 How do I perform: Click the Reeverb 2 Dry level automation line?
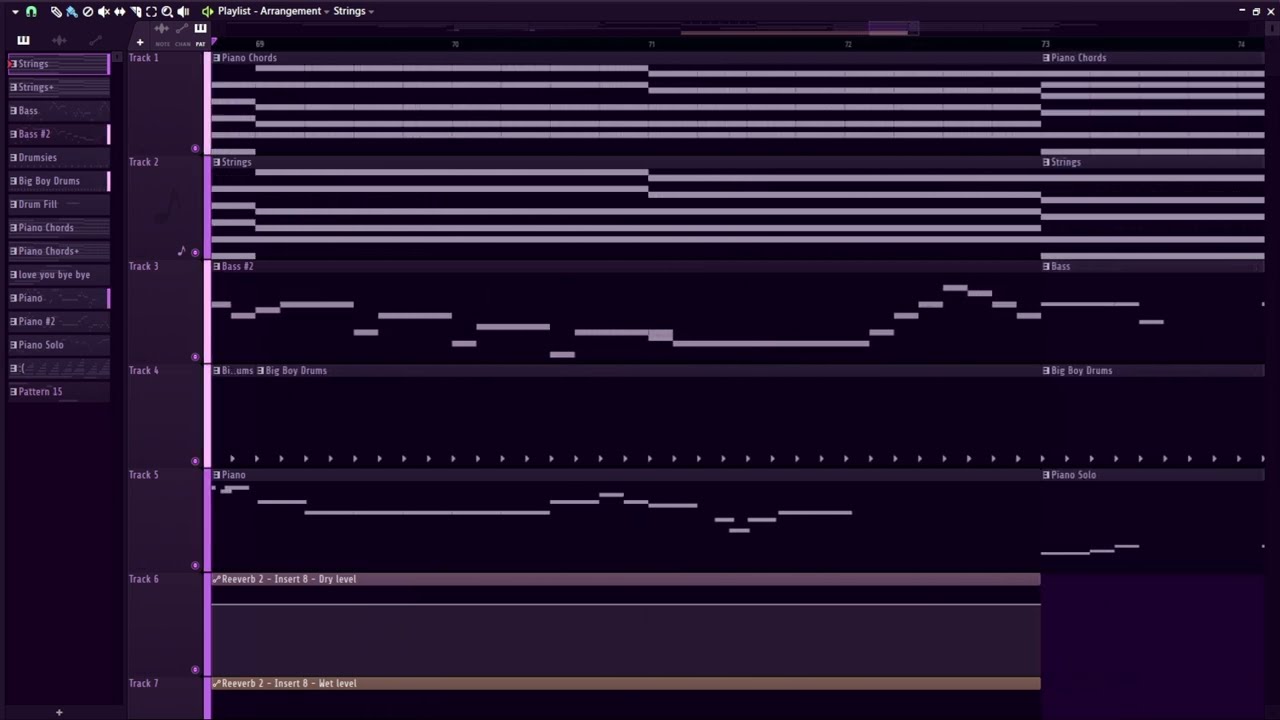[x=626, y=604]
